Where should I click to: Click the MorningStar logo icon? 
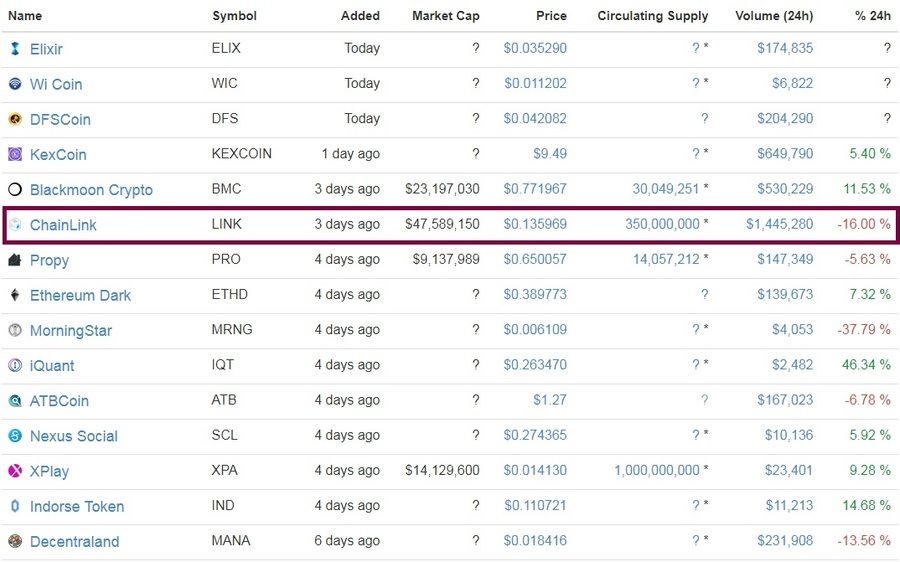pos(15,330)
